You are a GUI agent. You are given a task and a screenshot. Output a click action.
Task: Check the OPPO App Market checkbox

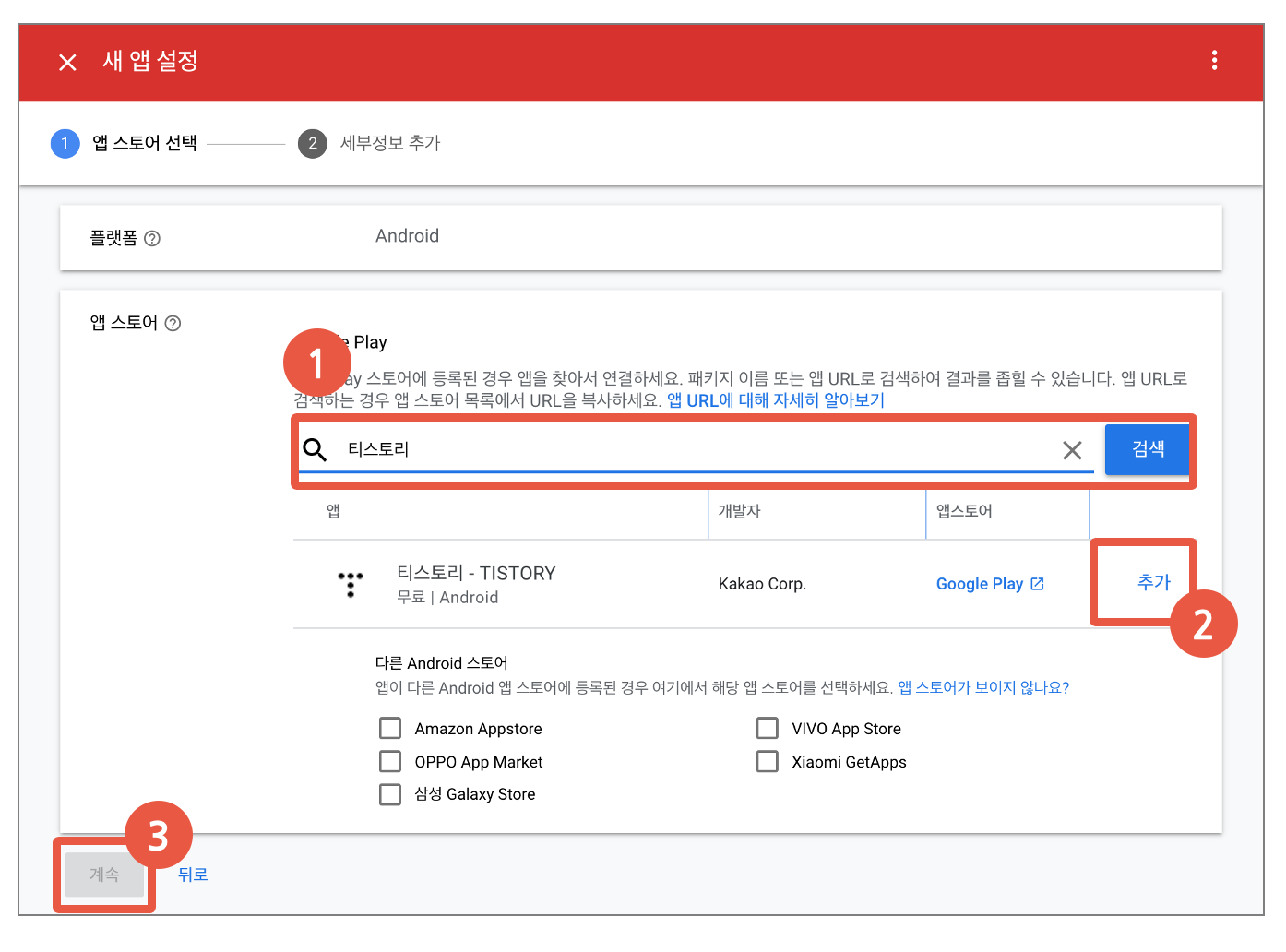point(390,762)
